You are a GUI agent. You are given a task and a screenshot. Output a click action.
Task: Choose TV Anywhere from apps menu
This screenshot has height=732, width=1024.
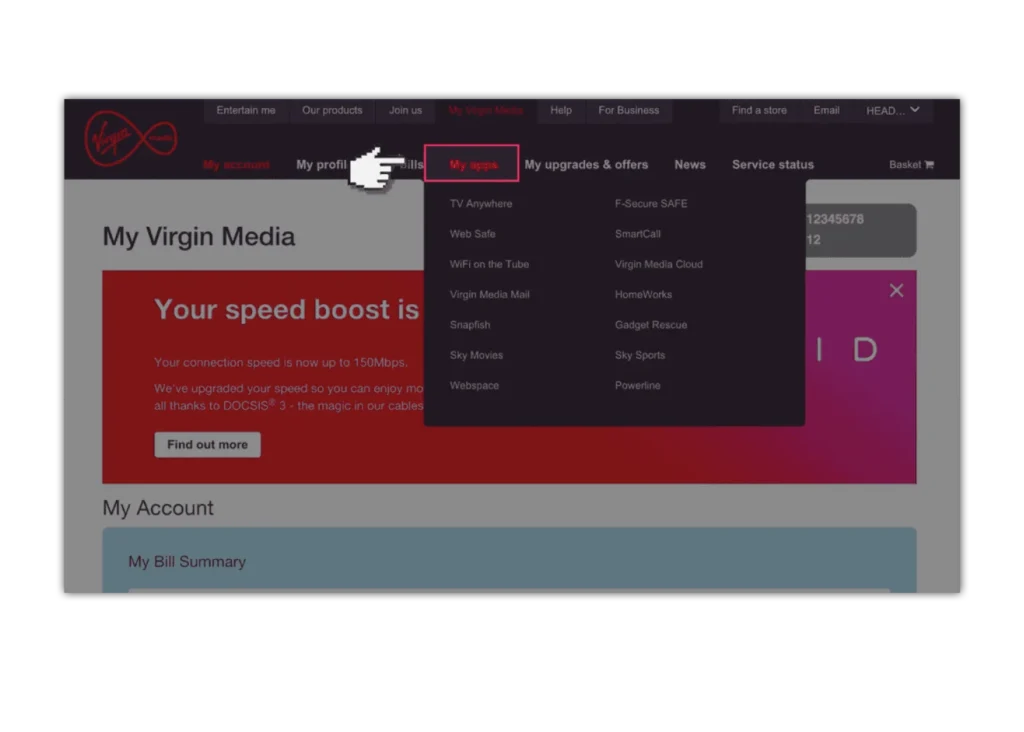pos(481,204)
